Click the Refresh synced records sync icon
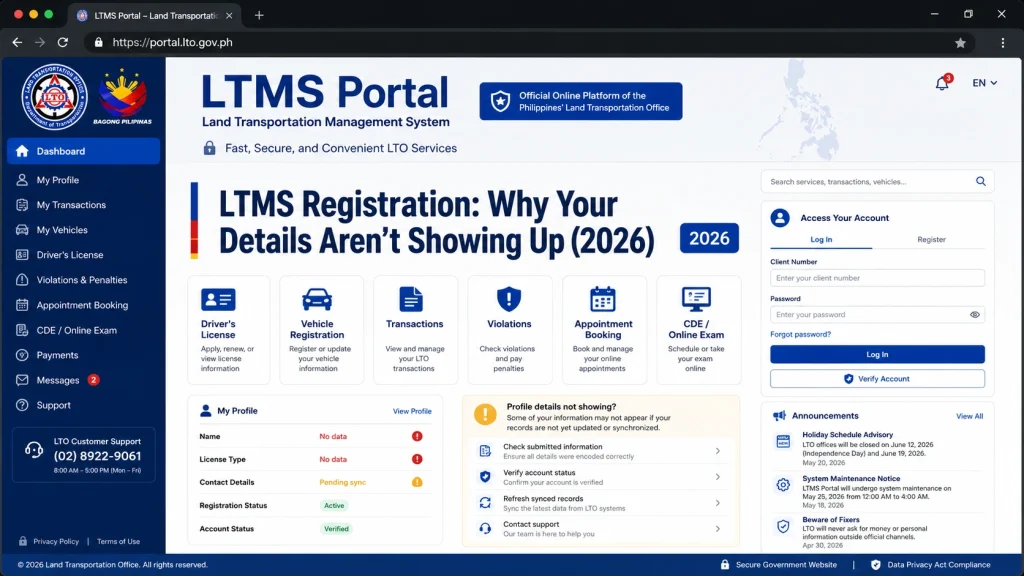Image resolution: width=1024 pixels, height=576 pixels. point(485,503)
